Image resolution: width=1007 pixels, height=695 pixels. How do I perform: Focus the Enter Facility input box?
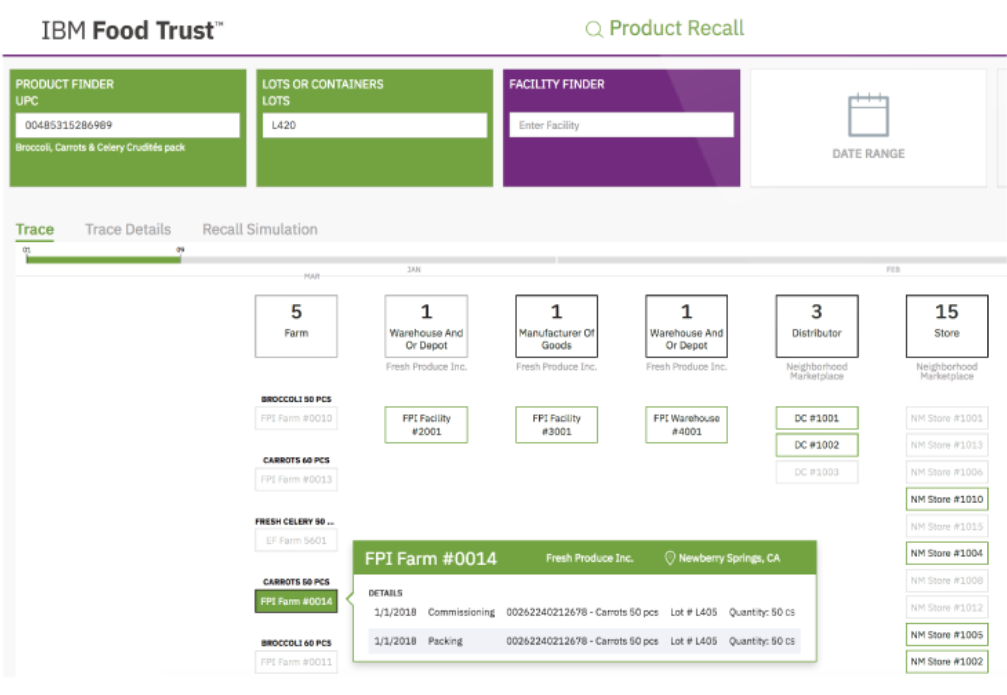621,125
